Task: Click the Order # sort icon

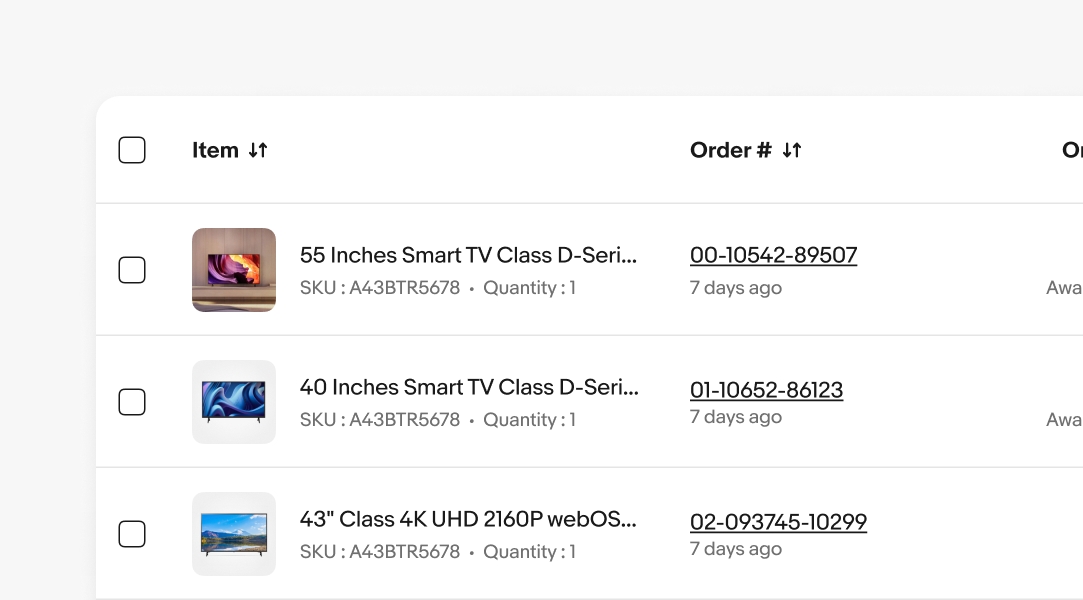Action: pos(790,150)
